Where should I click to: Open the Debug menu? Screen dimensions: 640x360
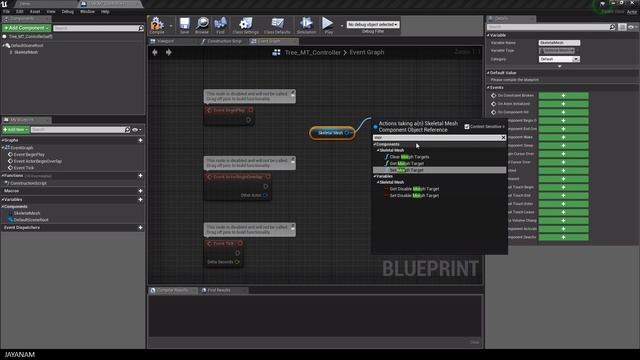(x=68, y=12)
